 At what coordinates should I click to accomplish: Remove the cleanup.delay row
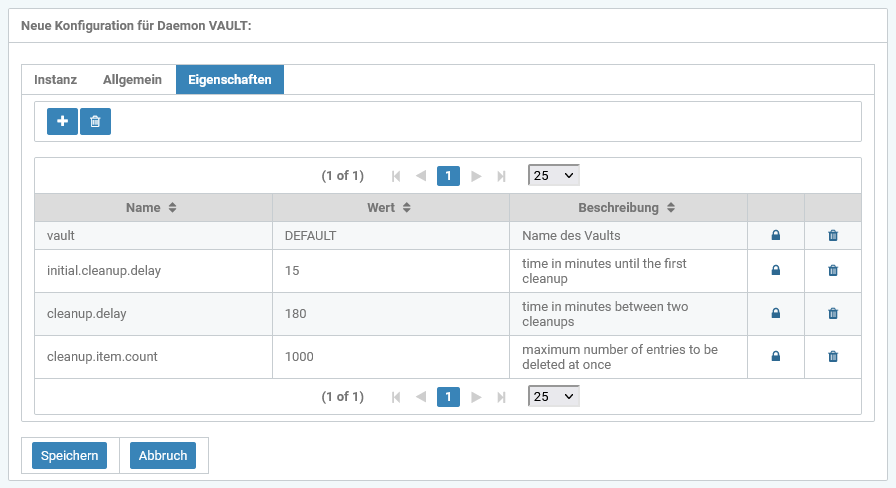click(833, 314)
